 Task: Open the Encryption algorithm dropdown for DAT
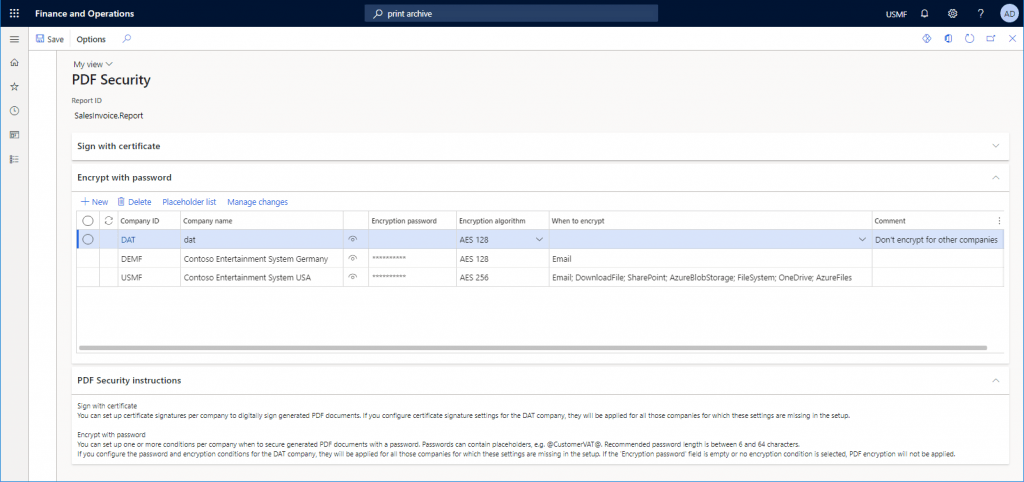click(x=539, y=240)
